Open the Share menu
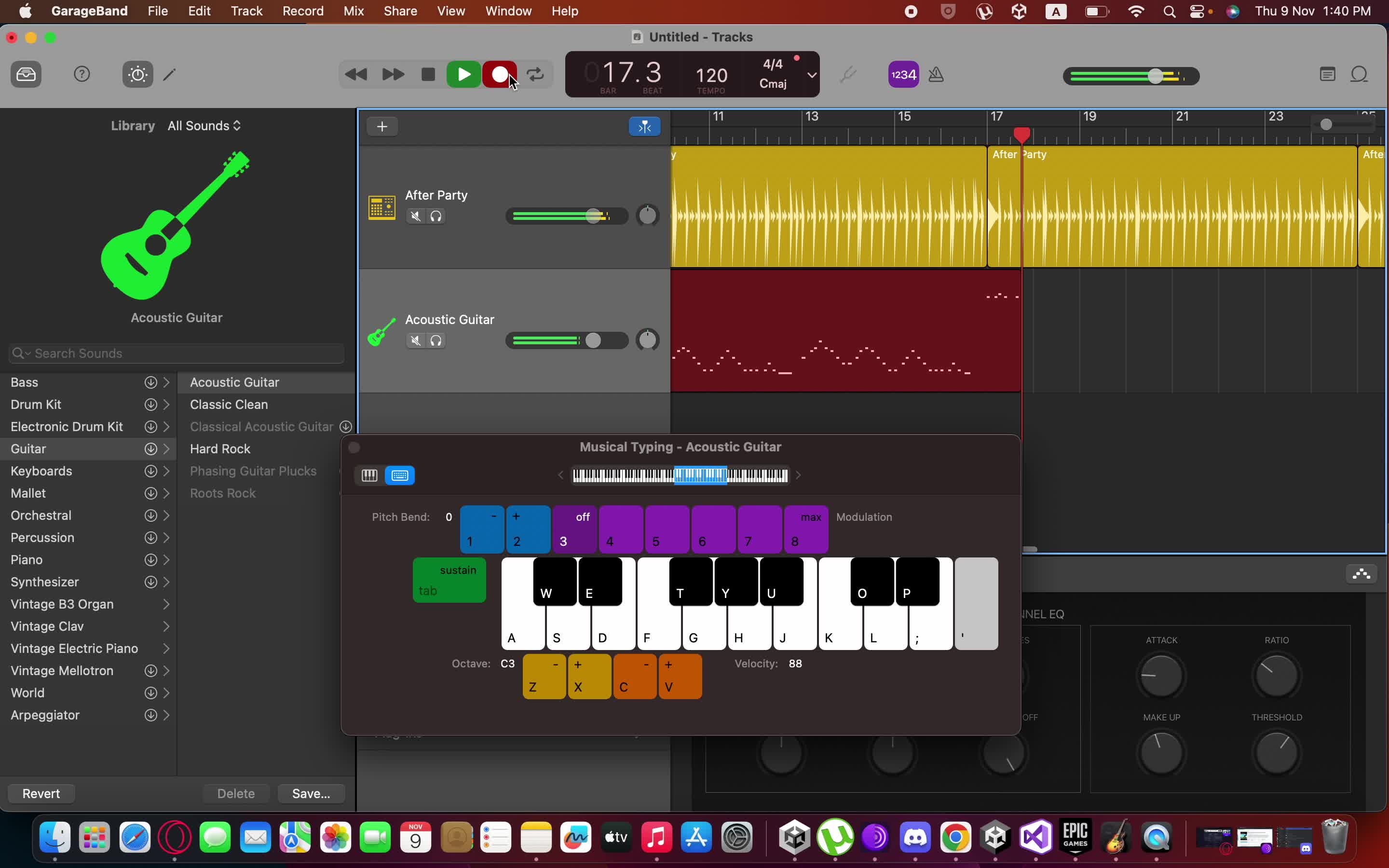This screenshot has height=868, width=1389. pos(401,11)
